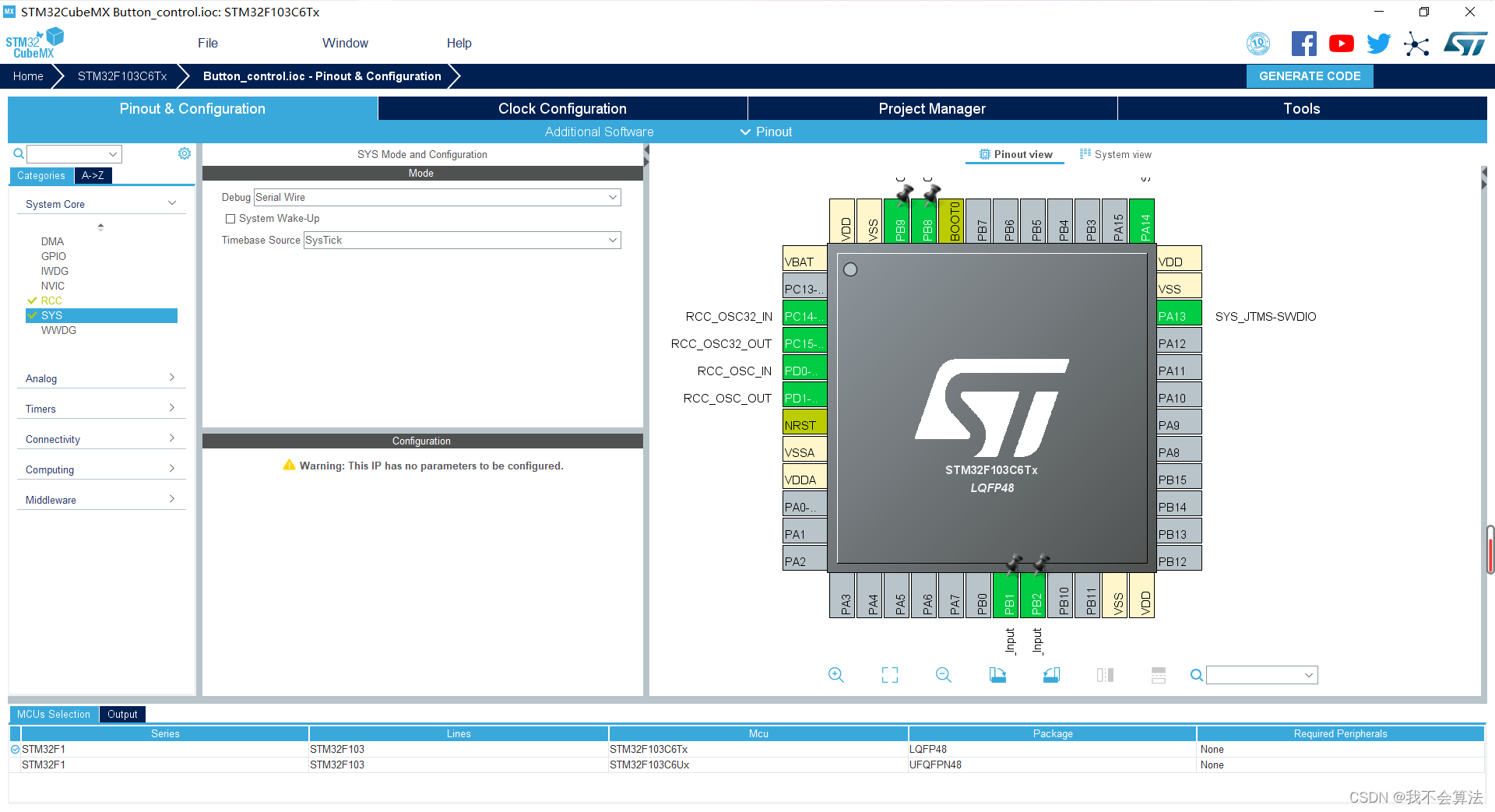Switch to System view
This screenshot has width=1495, height=812.
tap(1115, 154)
